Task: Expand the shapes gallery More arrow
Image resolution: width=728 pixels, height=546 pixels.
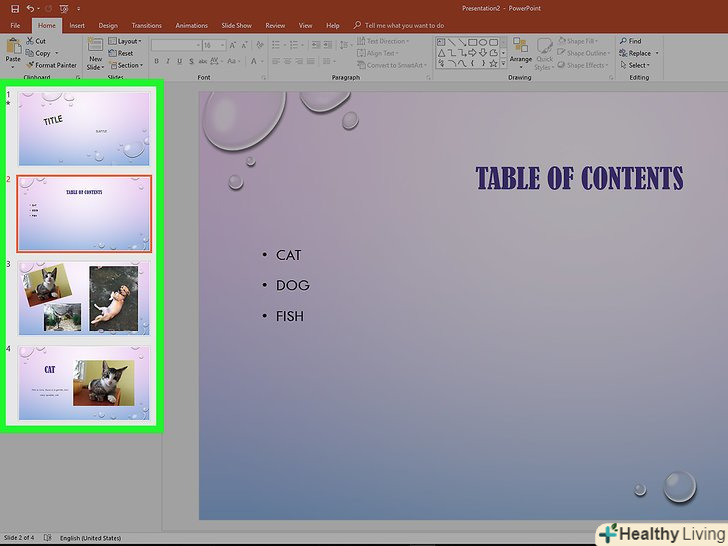Action: (x=503, y=64)
